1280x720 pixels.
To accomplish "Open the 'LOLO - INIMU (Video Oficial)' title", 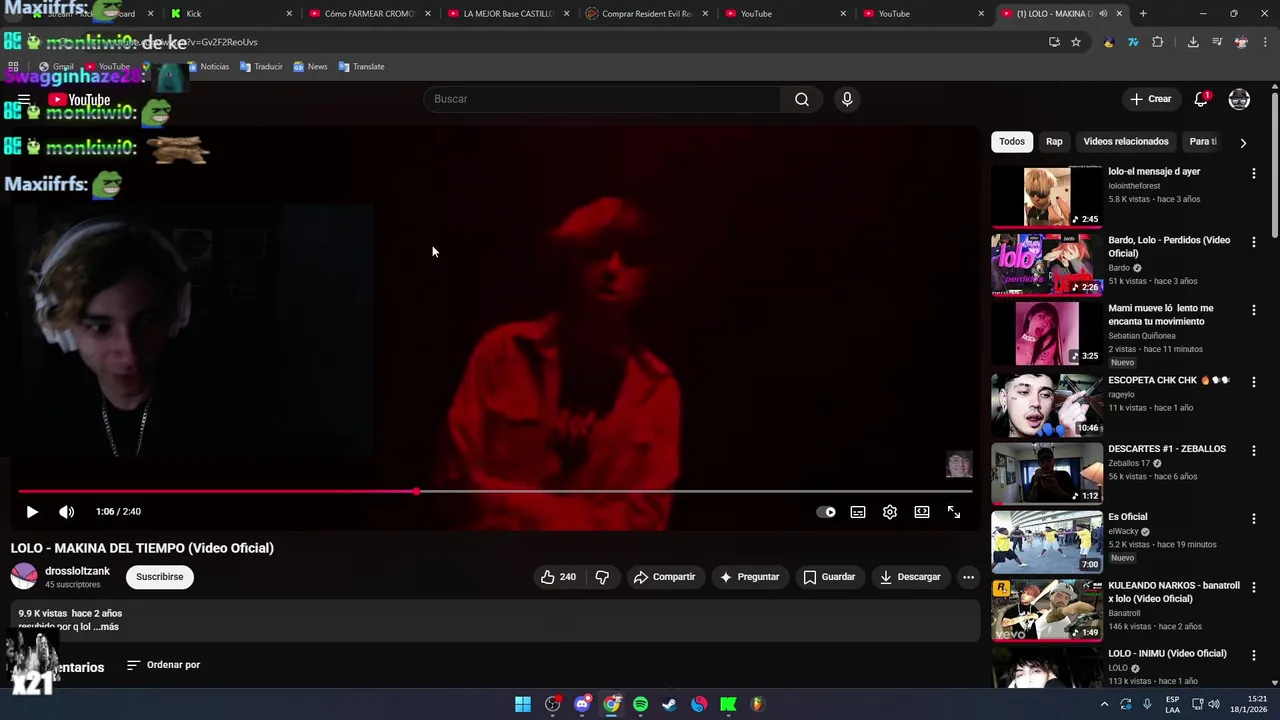I will 1167,654.
